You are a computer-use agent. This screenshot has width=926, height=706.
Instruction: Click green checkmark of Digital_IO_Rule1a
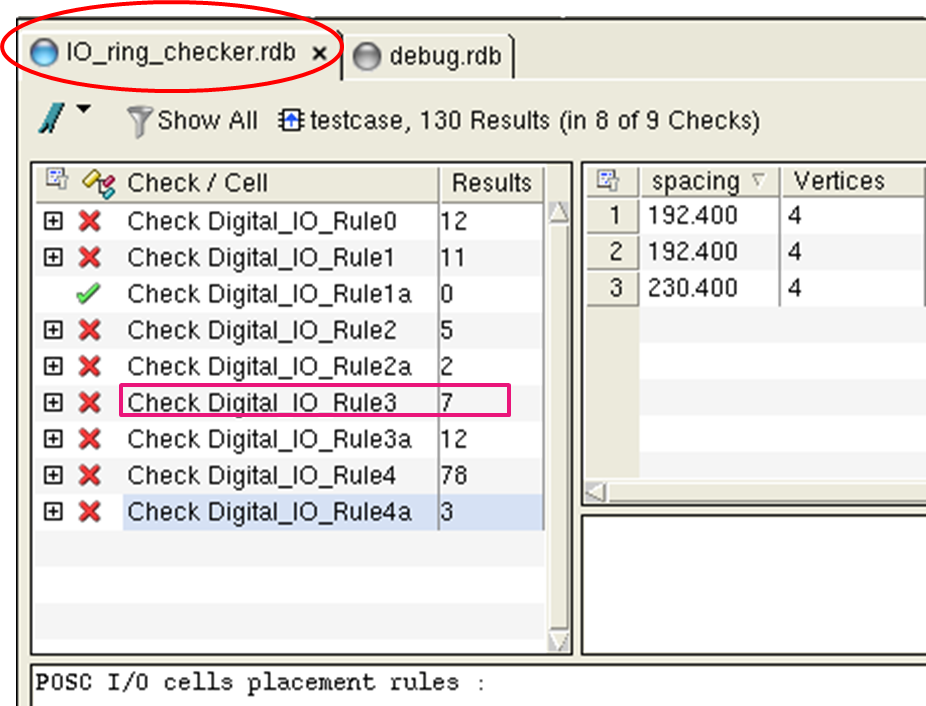point(89,294)
